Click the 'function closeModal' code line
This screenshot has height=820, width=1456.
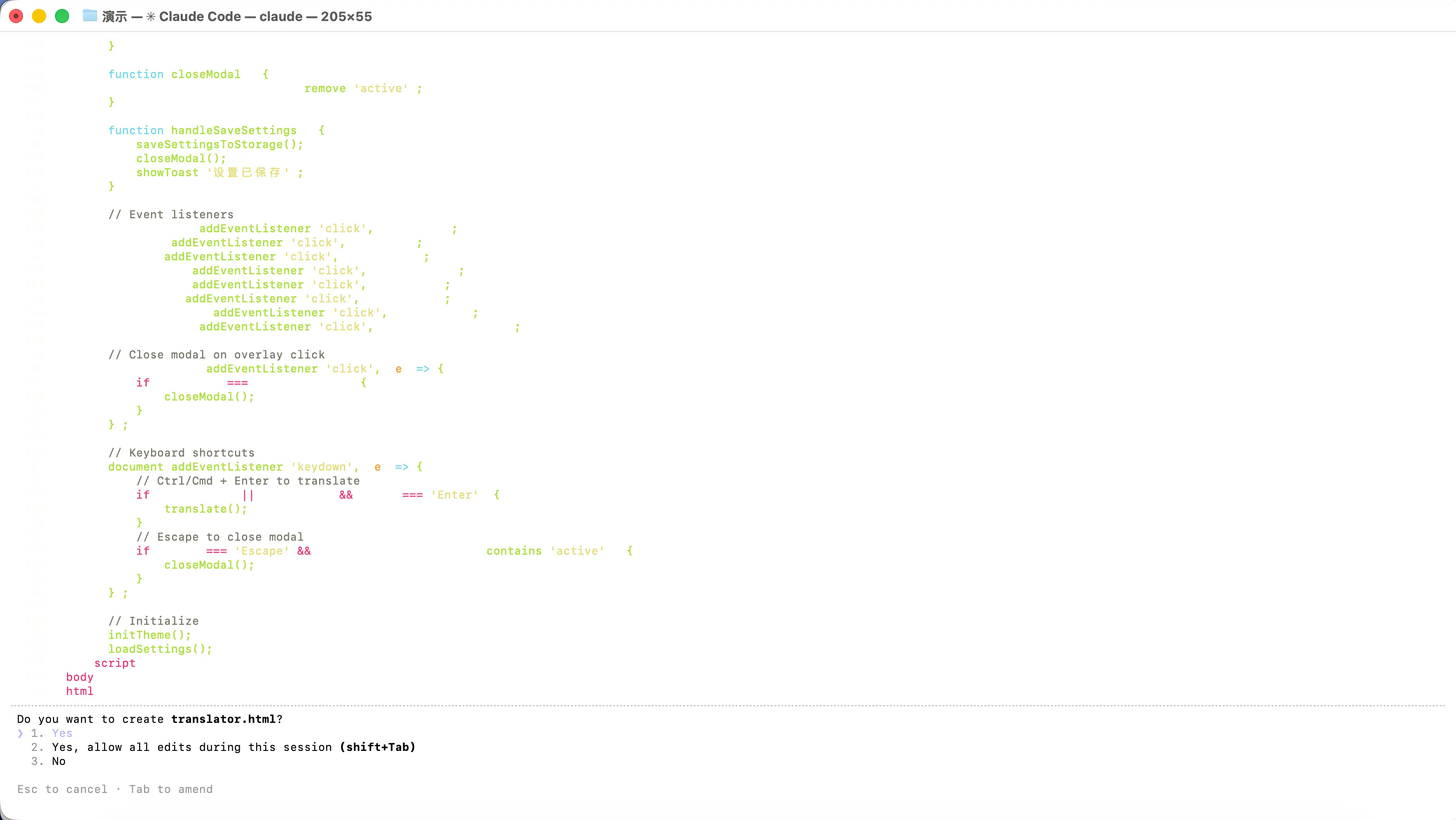pos(174,74)
